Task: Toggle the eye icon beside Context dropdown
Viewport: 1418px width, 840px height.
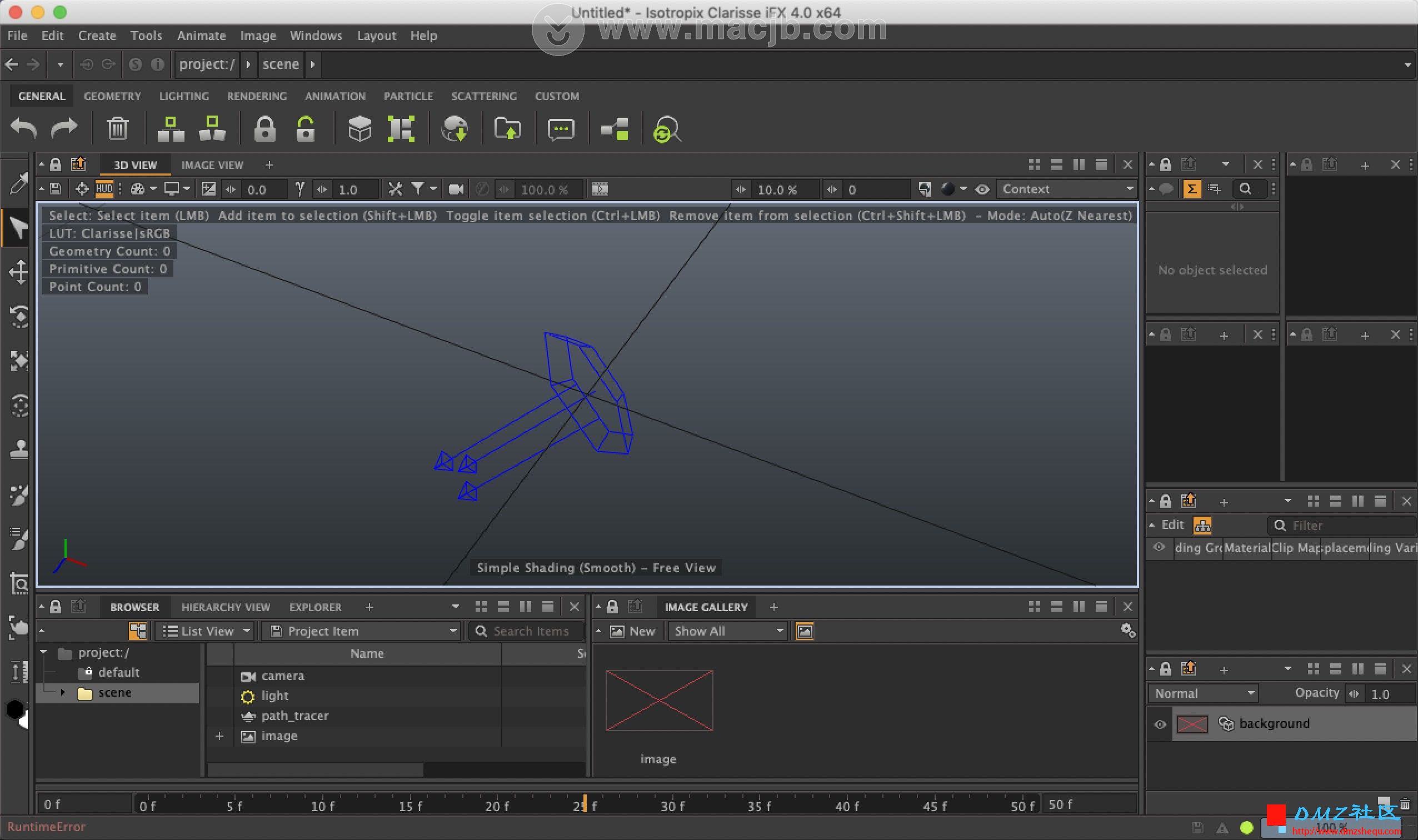Action: [982, 189]
